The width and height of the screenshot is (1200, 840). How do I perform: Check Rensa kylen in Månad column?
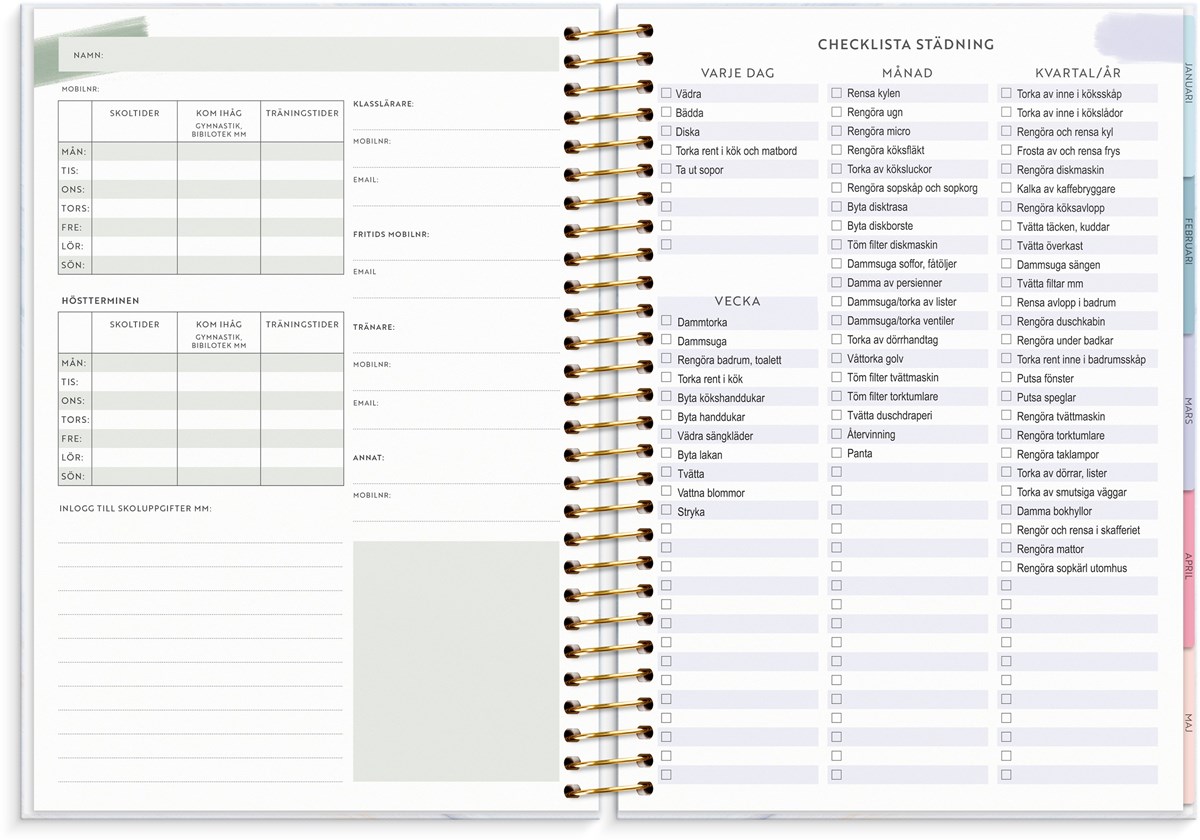836,93
